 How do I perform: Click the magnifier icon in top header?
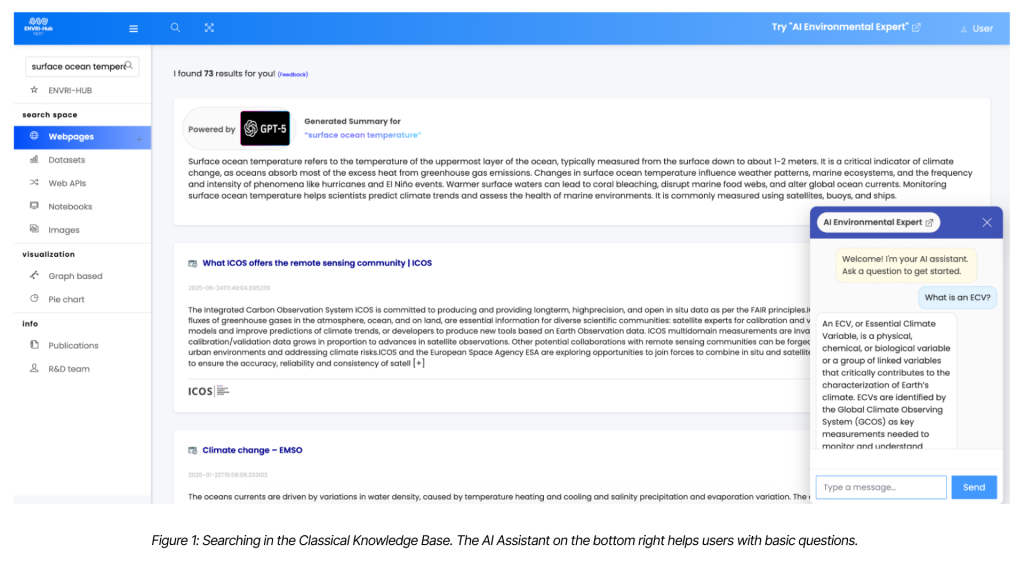[175, 28]
